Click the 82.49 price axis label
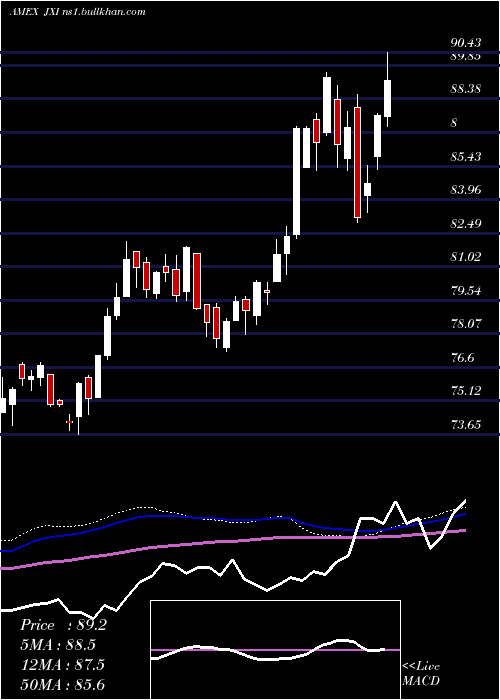 tap(466, 224)
